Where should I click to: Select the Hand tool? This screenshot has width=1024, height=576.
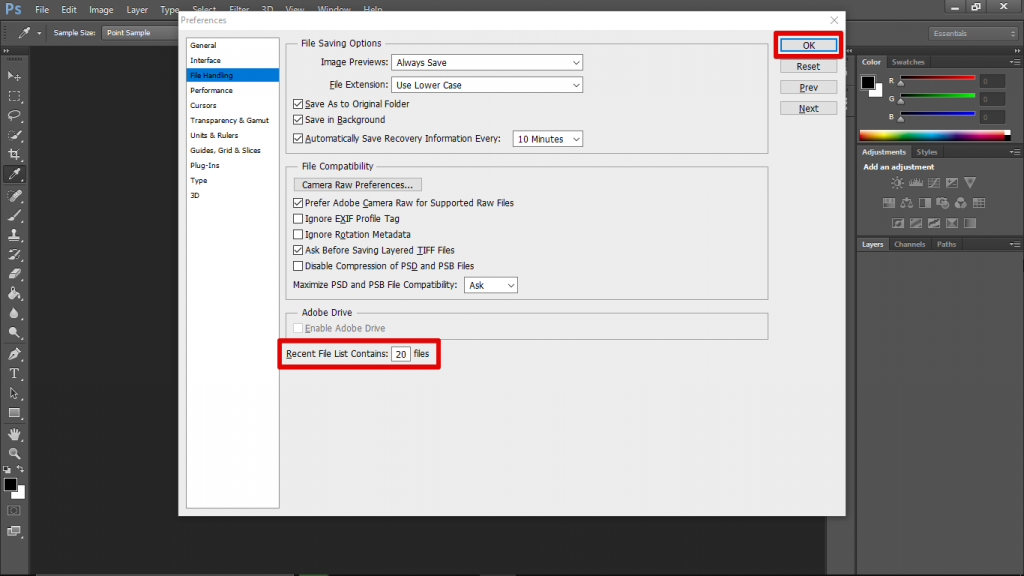tap(14, 434)
